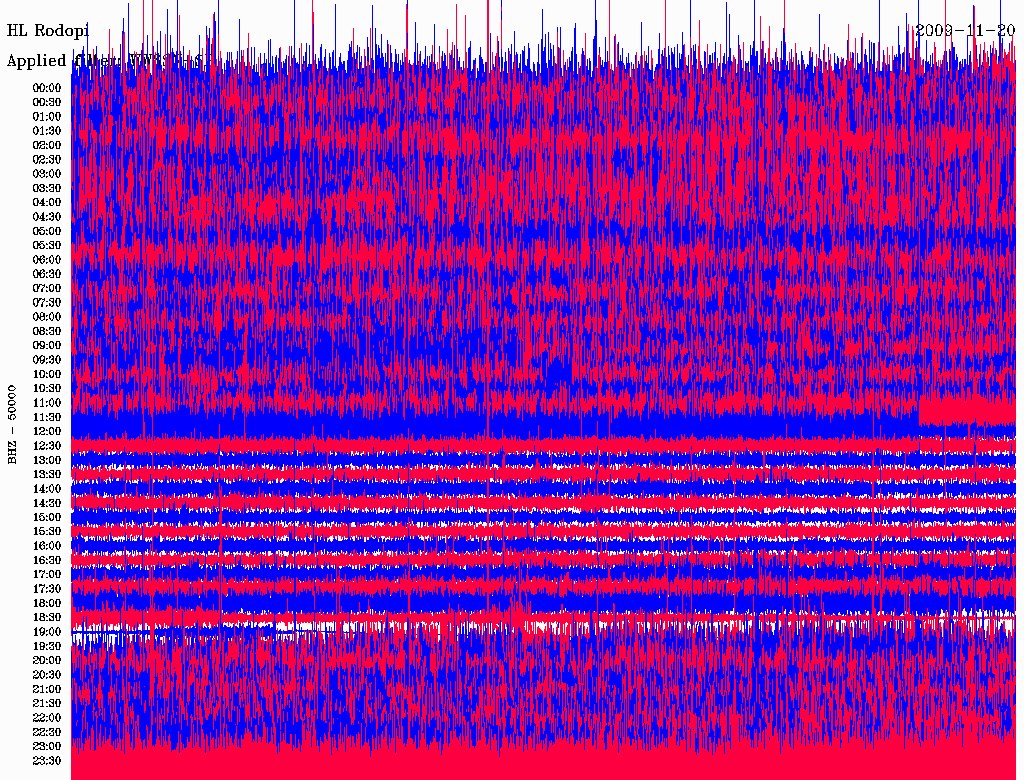Select the 01:00 time label
Screen dimensions: 1024x780
click(47, 116)
